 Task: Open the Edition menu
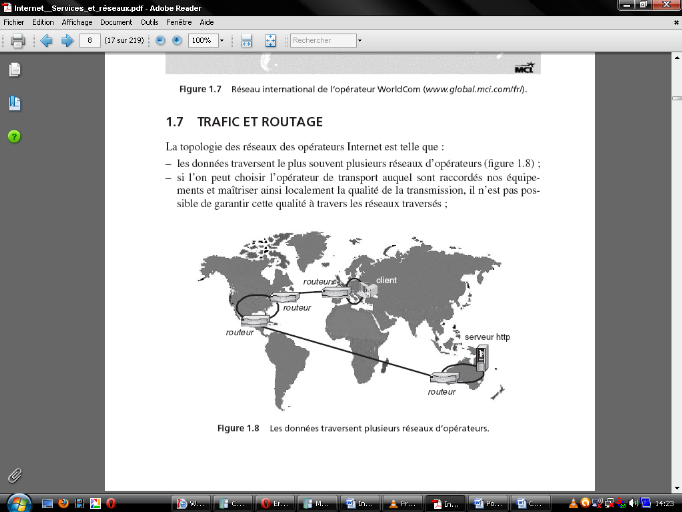point(43,22)
